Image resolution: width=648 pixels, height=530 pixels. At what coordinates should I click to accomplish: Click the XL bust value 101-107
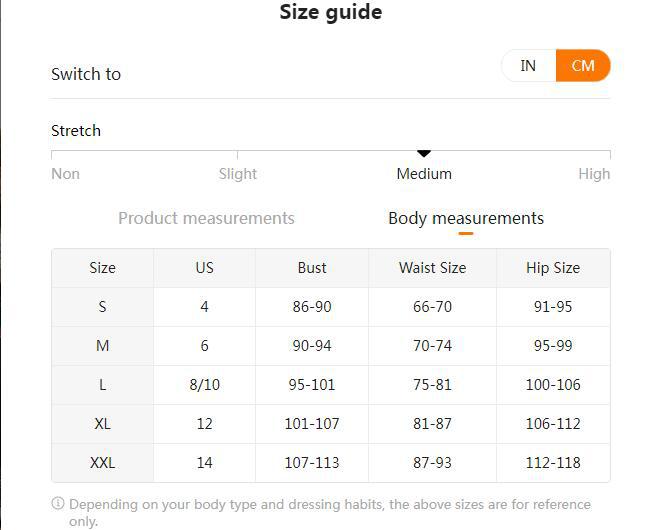312,424
